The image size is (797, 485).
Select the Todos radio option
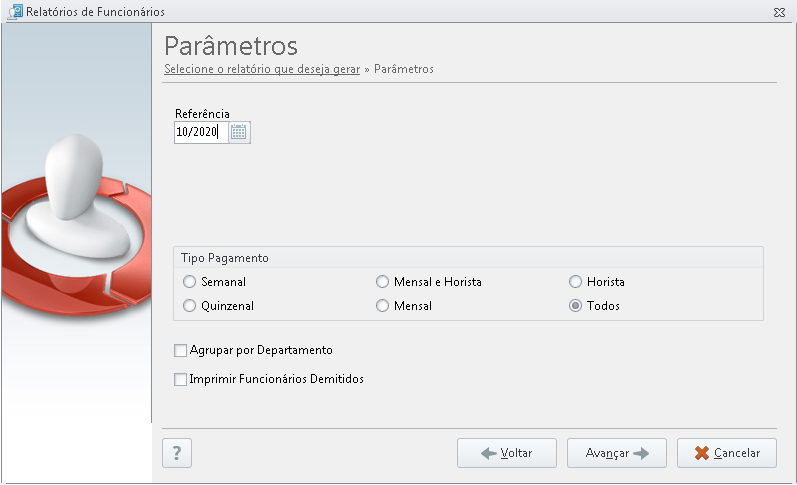[x=575, y=306]
